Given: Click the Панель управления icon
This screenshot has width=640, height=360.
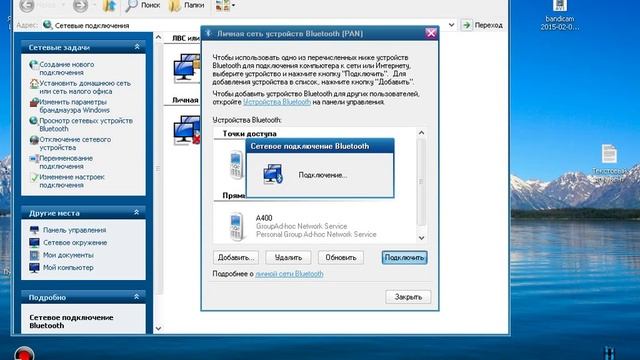Looking at the screenshot, I should point(34,230).
